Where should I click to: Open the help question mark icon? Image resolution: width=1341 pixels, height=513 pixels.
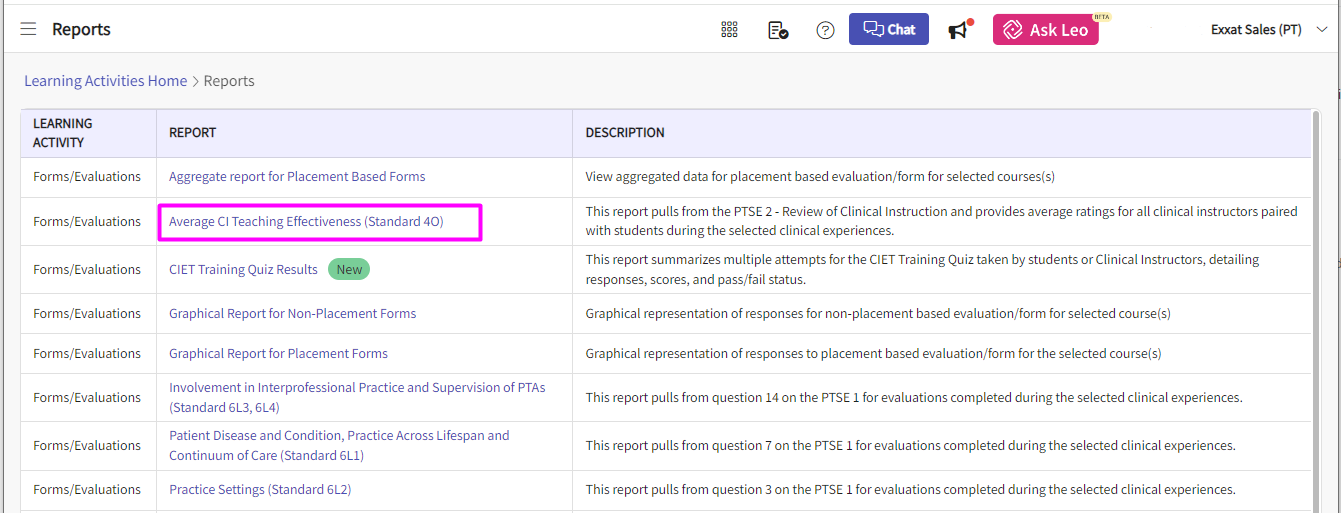[x=825, y=30]
